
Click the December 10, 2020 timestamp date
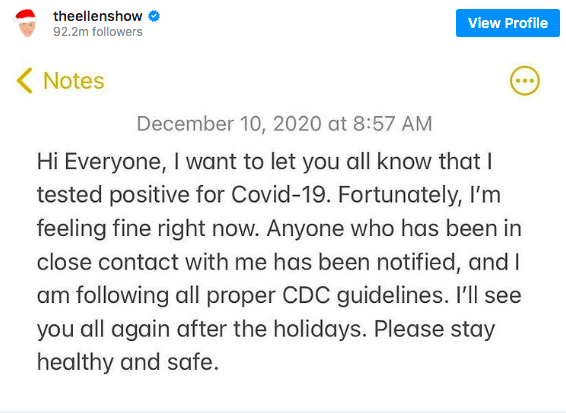pos(229,124)
